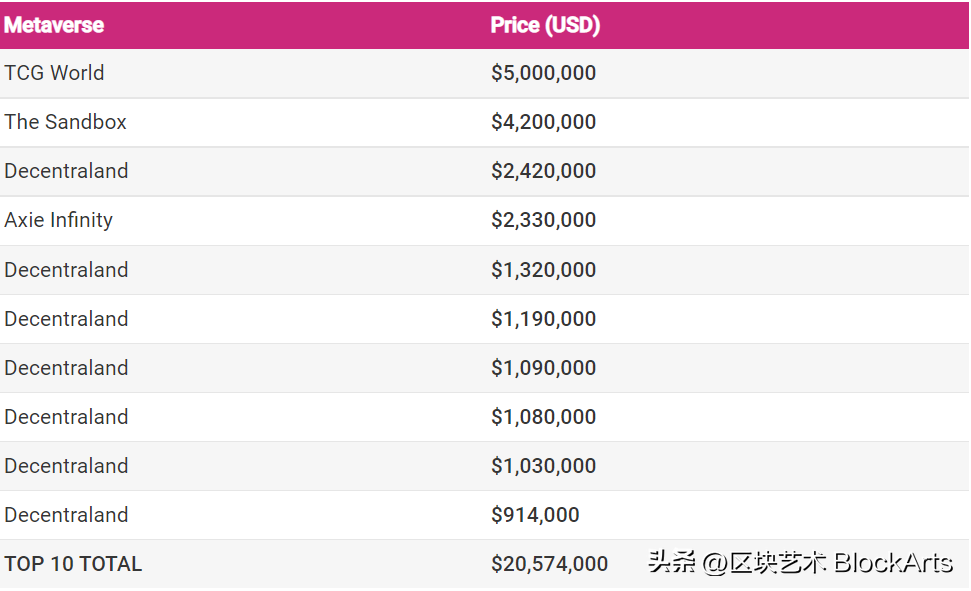Click the $5,000,000 price cell
This screenshot has height=591, width=971.
[543, 73]
